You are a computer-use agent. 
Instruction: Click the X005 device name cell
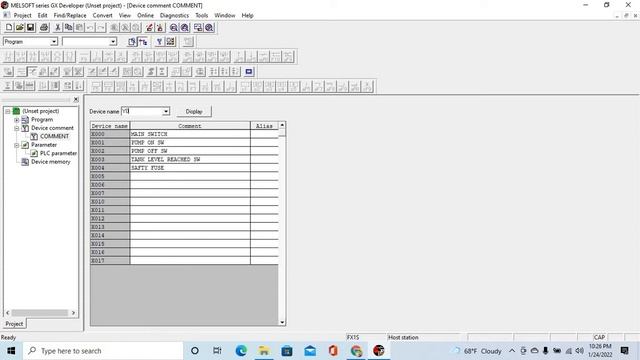click(110, 176)
